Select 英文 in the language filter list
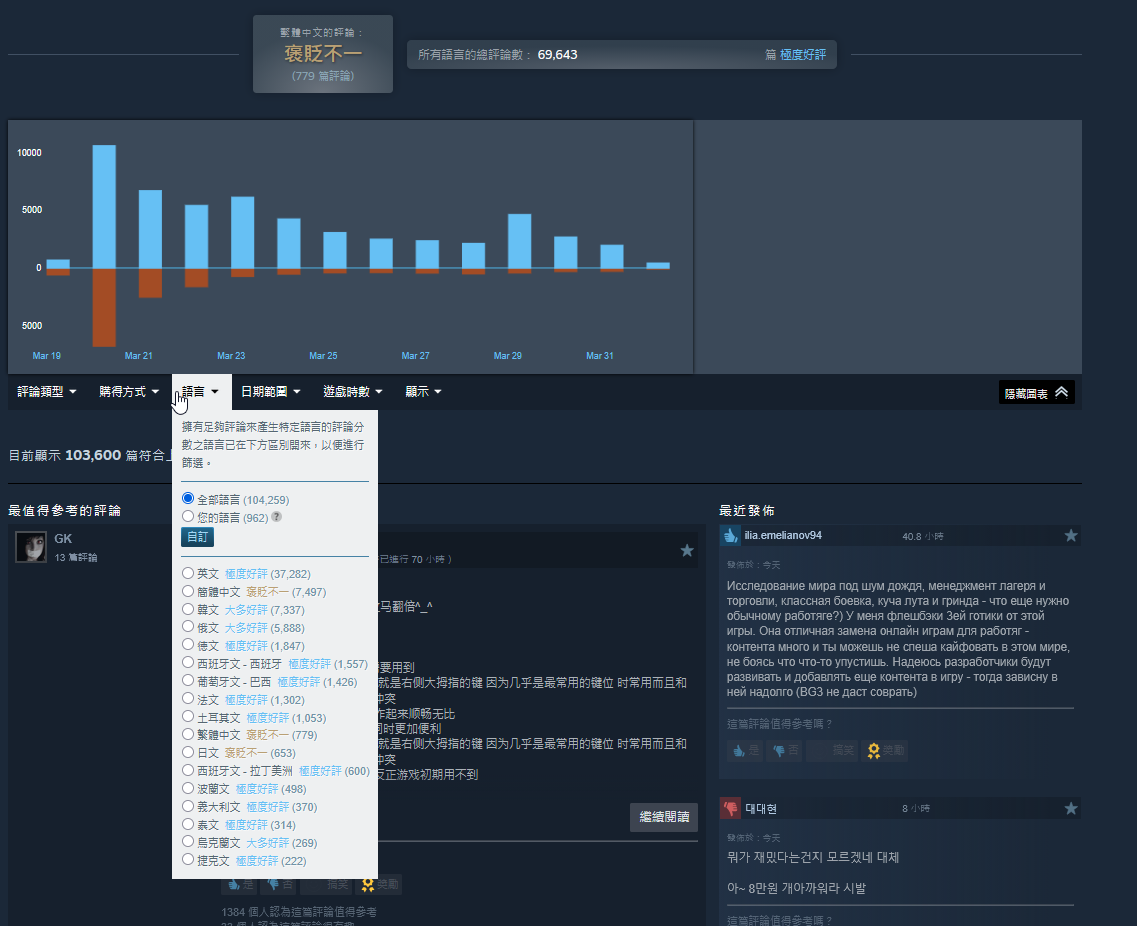 point(187,572)
